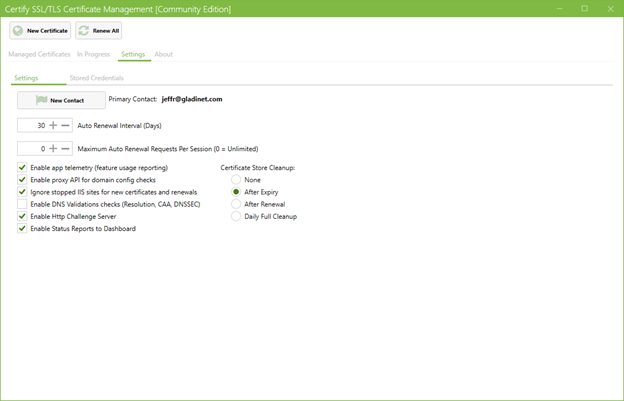Select the Daily Full Cleanup radio option
This screenshot has width=624, height=401.
(236, 216)
